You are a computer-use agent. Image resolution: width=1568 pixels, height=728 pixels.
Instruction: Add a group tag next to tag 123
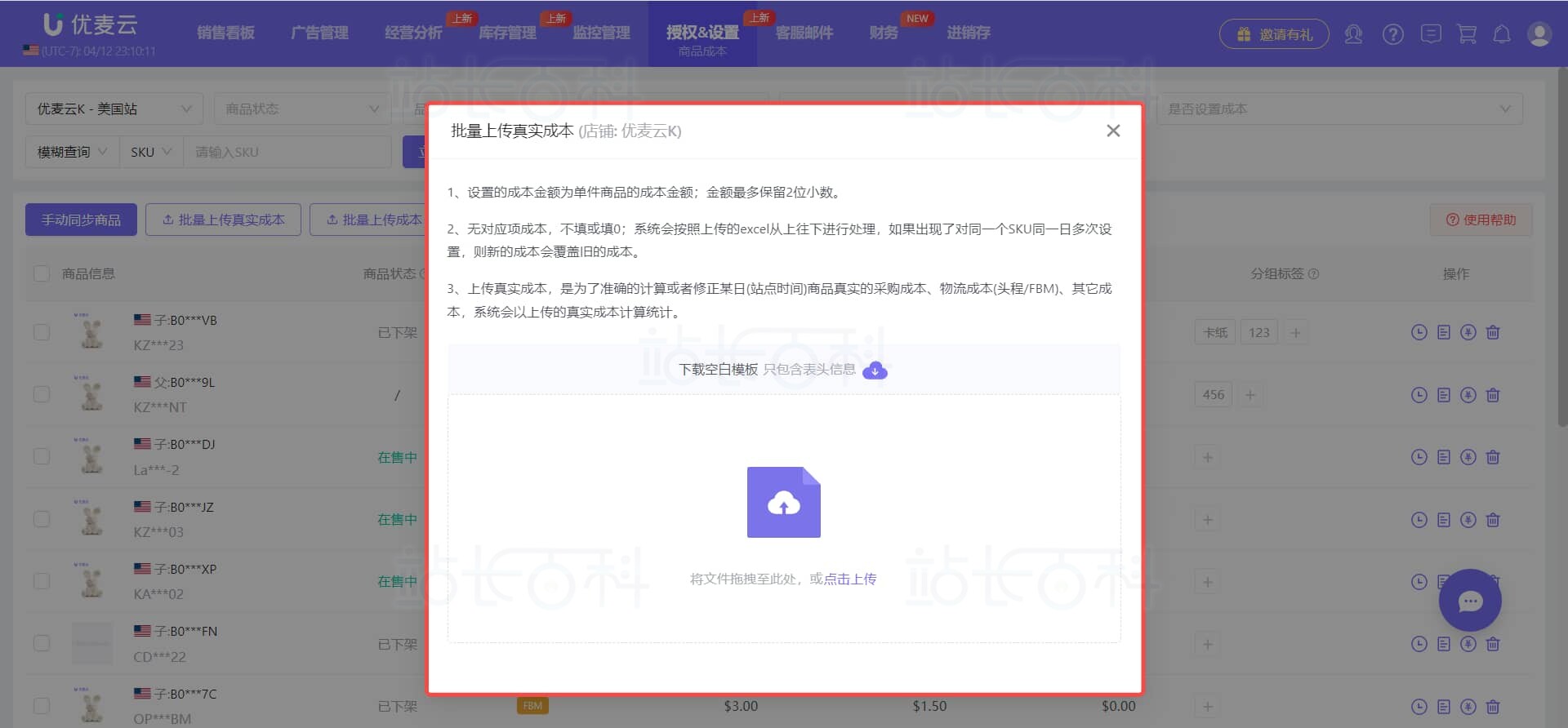pos(1295,332)
